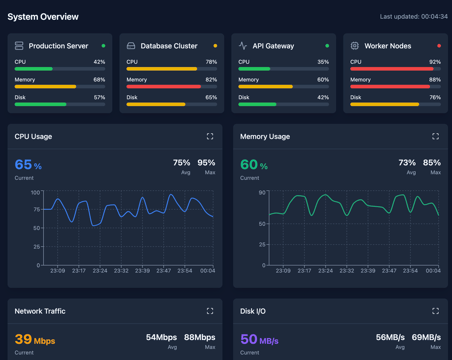Click the Database Cluster drive icon

pos(131,46)
